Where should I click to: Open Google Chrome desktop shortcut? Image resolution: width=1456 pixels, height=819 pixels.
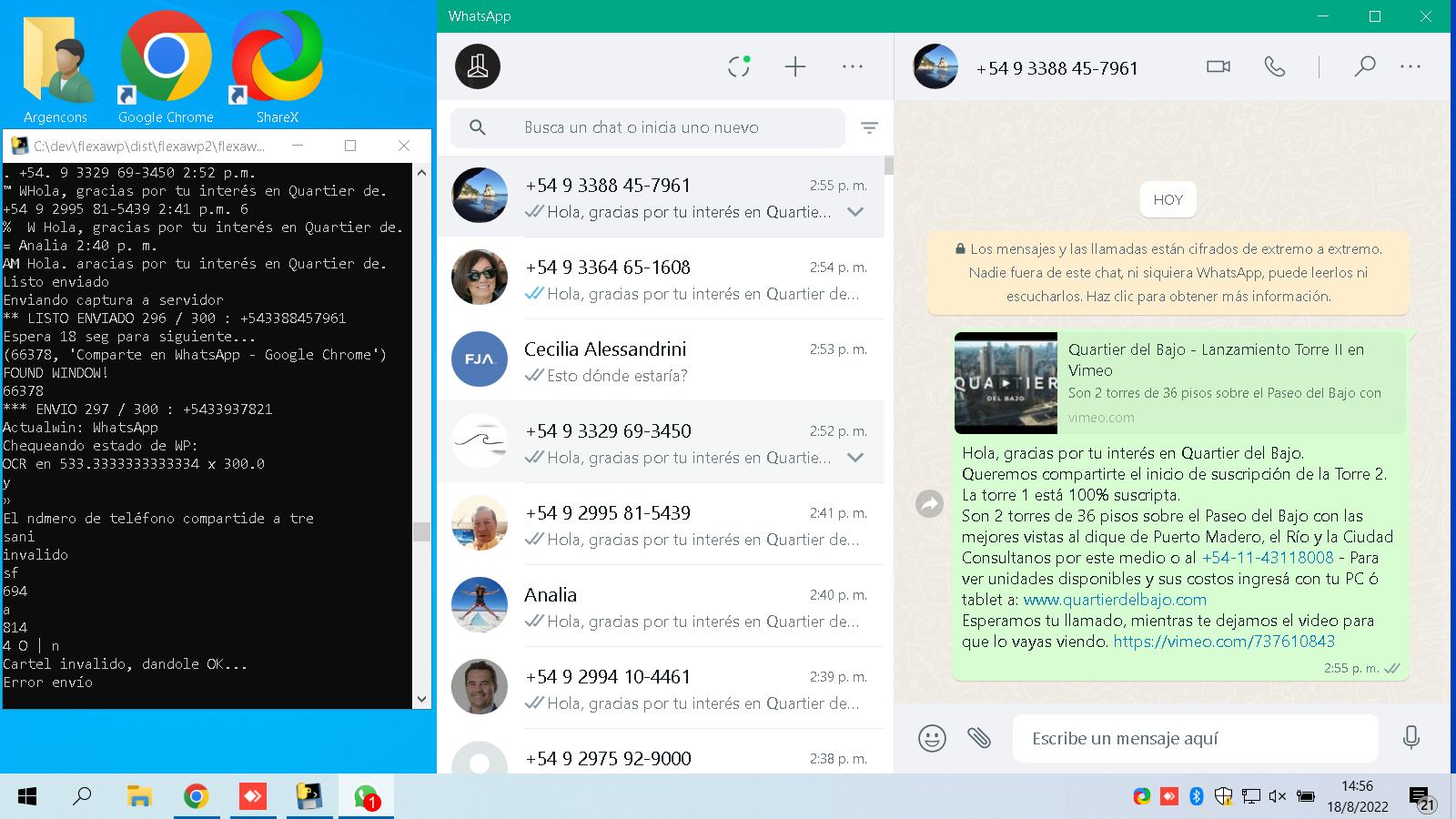pyautogui.click(x=166, y=68)
